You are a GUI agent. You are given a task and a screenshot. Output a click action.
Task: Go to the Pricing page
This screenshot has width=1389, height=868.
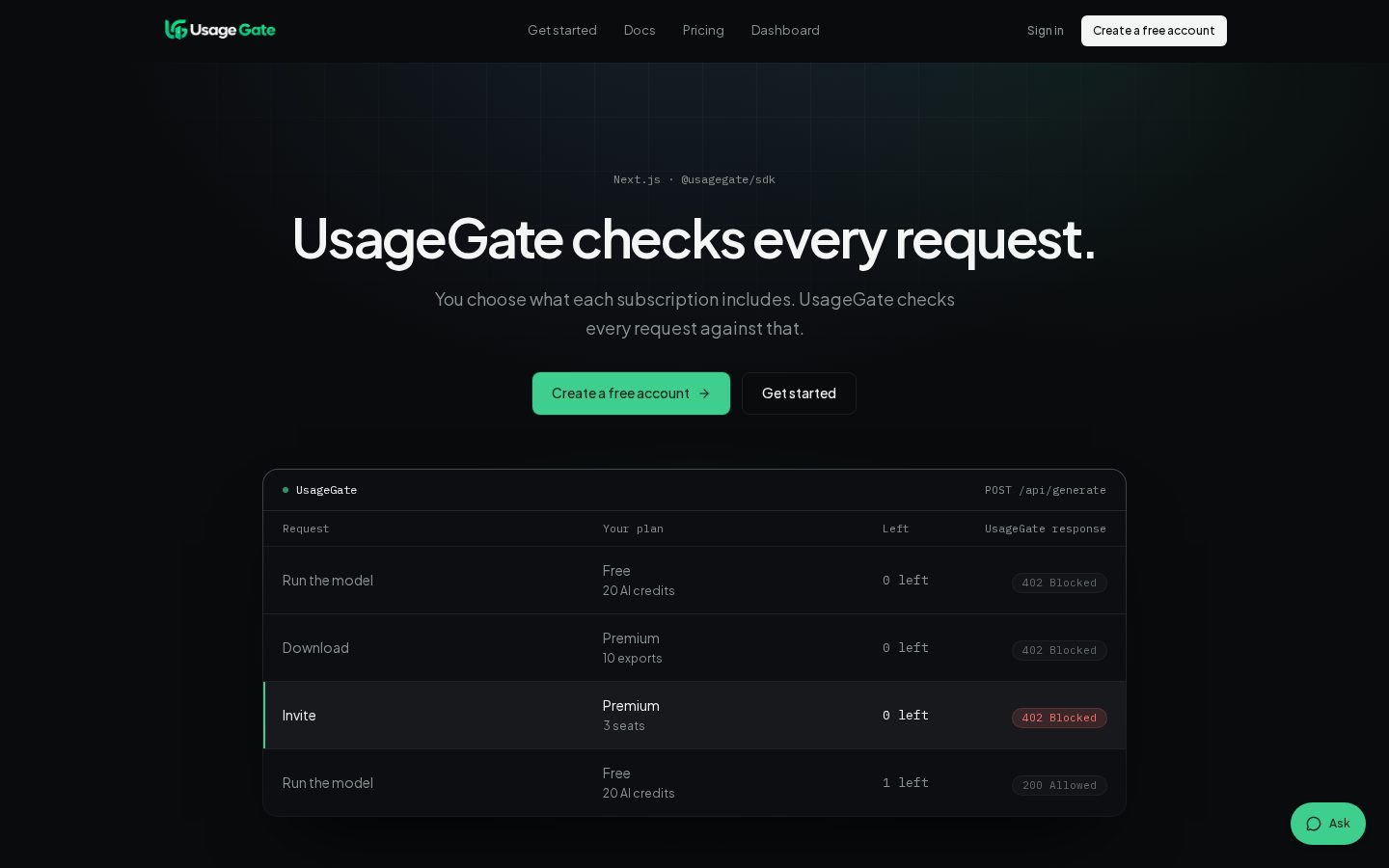click(703, 30)
